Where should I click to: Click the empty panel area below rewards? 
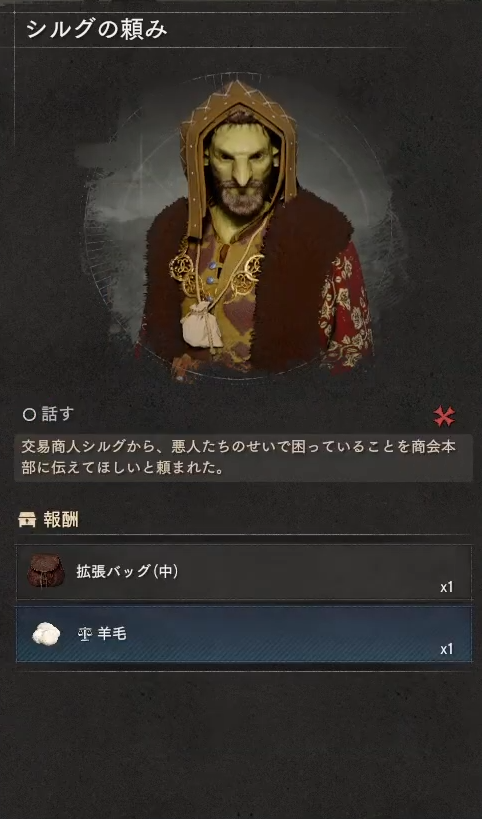coord(241,742)
